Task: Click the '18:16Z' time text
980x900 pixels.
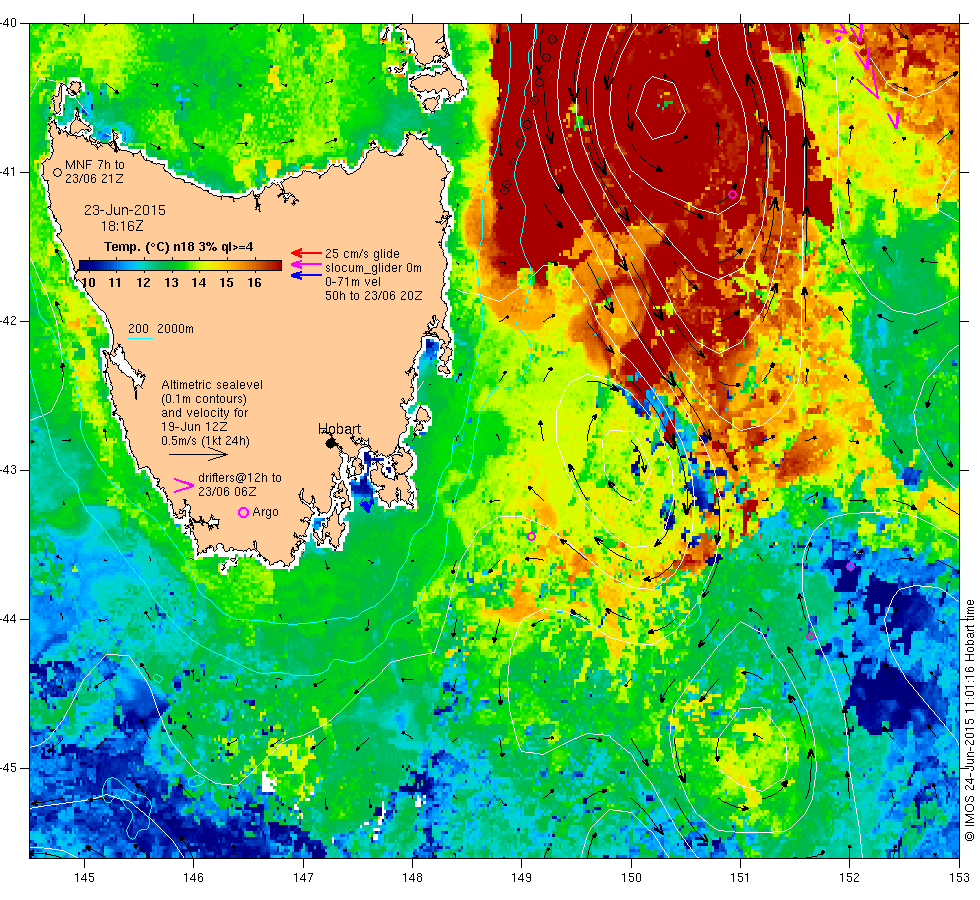Action: [122, 226]
